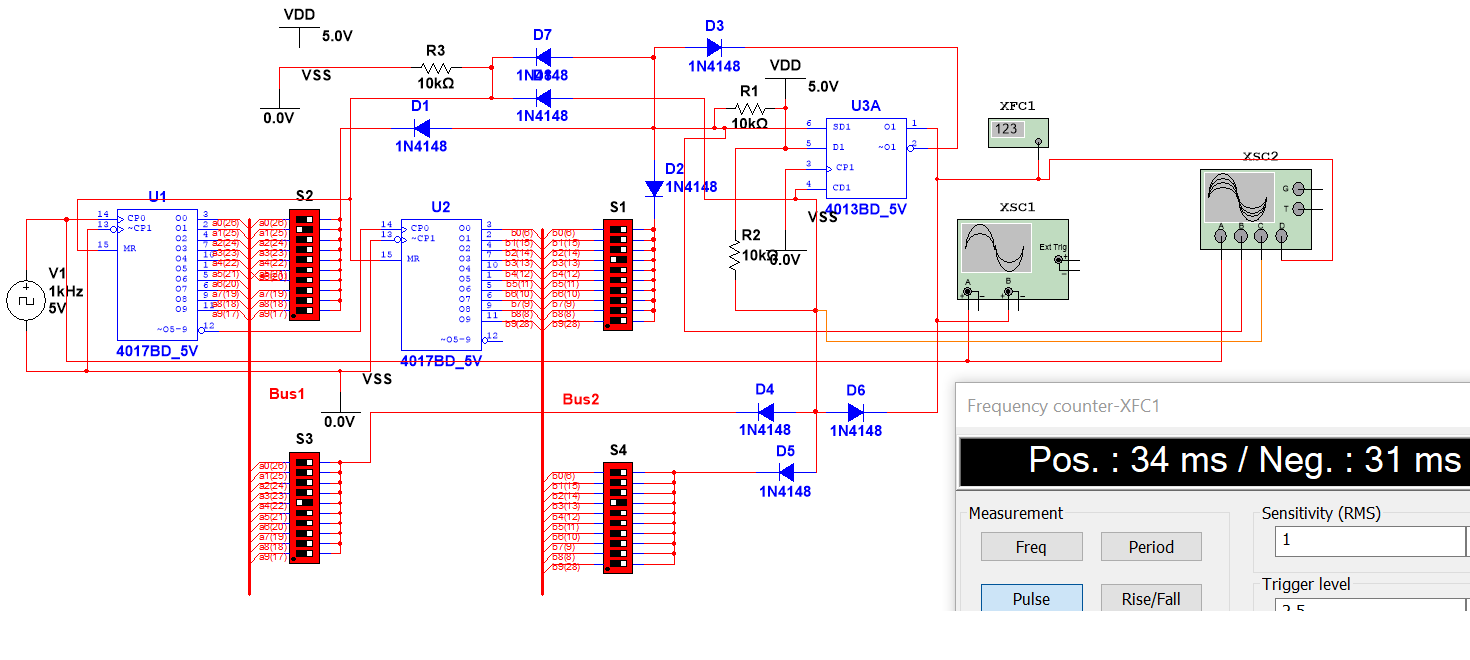Select the U3A 4013BD flip-flop
The width and height of the screenshot is (1470, 660).
pos(866,157)
